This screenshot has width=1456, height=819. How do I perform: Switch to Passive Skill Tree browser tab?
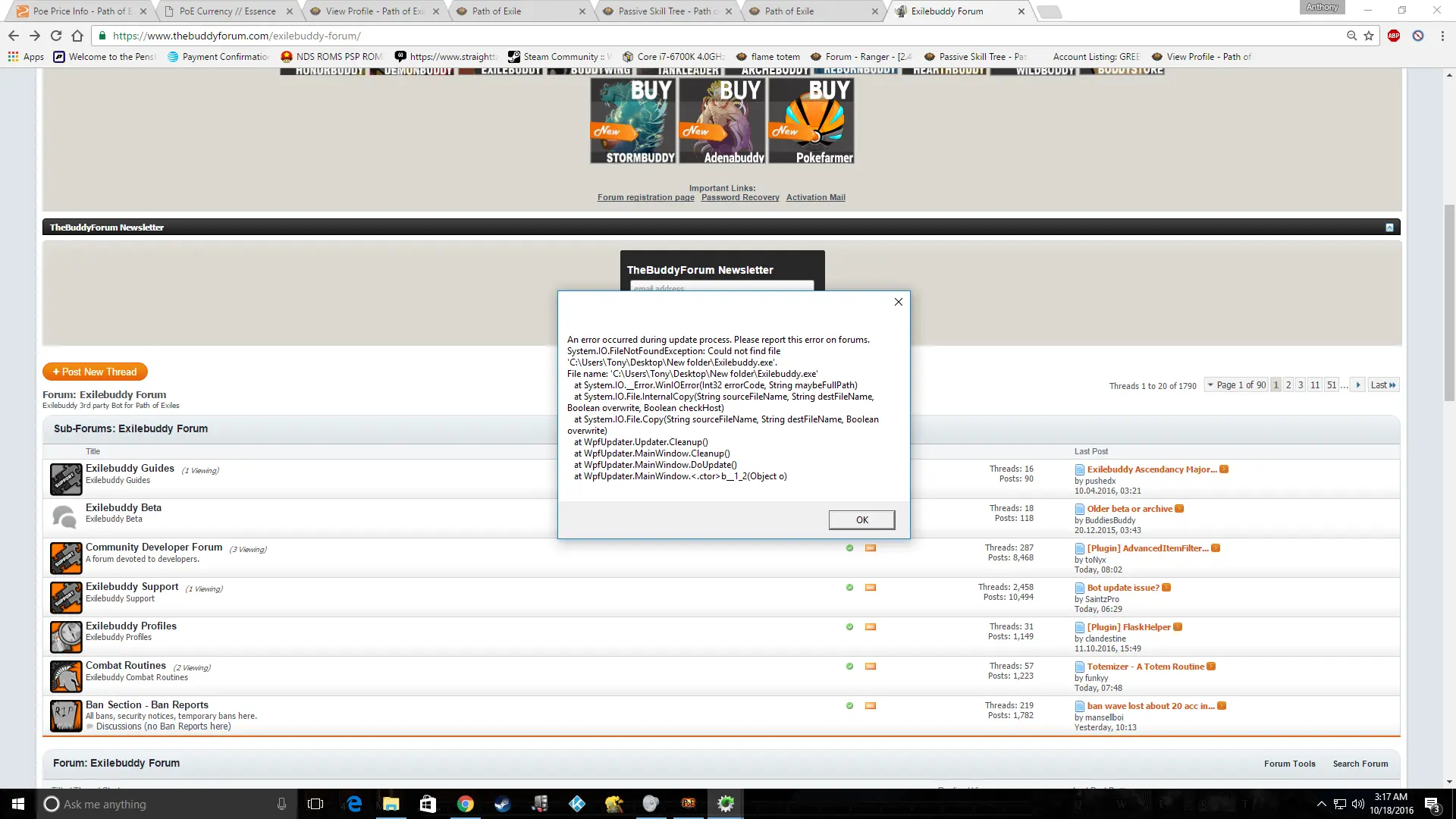pos(666,11)
